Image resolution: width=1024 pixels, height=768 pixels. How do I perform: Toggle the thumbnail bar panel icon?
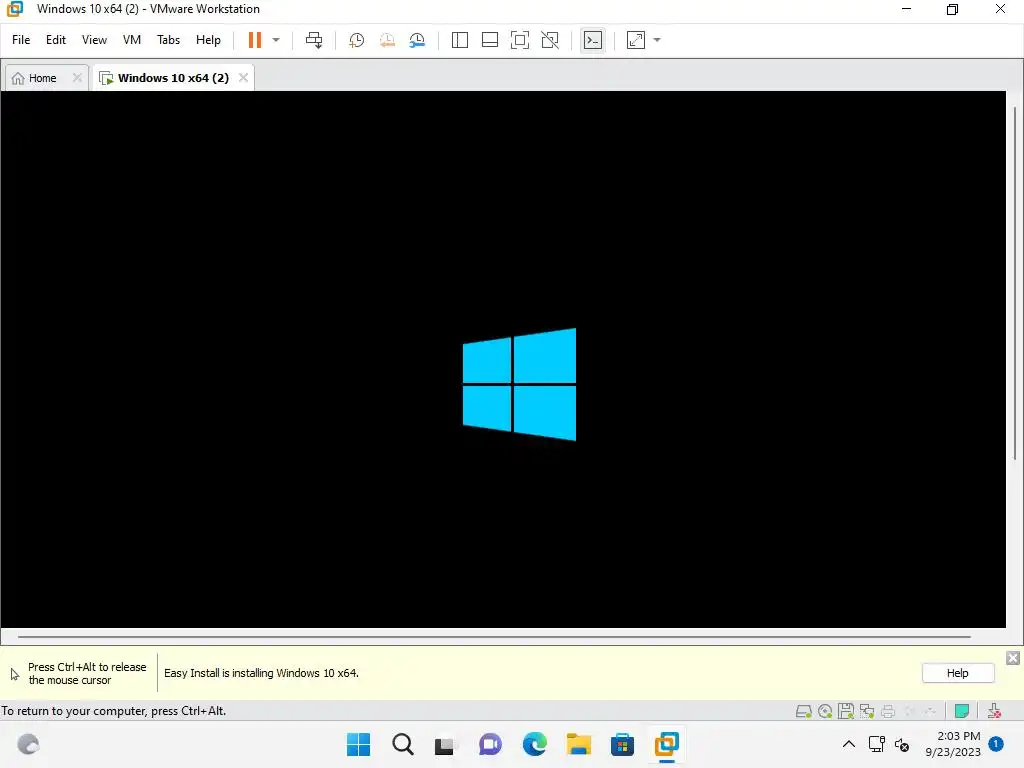(x=490, y=40)
